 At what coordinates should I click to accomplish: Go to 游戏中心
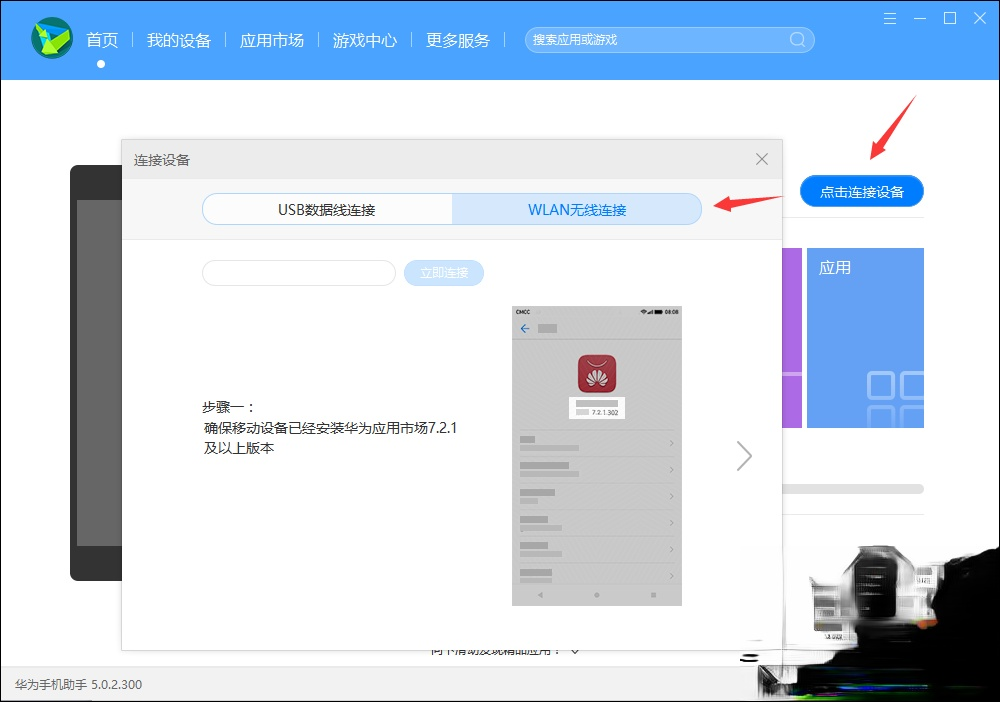[x=365, y=40]
